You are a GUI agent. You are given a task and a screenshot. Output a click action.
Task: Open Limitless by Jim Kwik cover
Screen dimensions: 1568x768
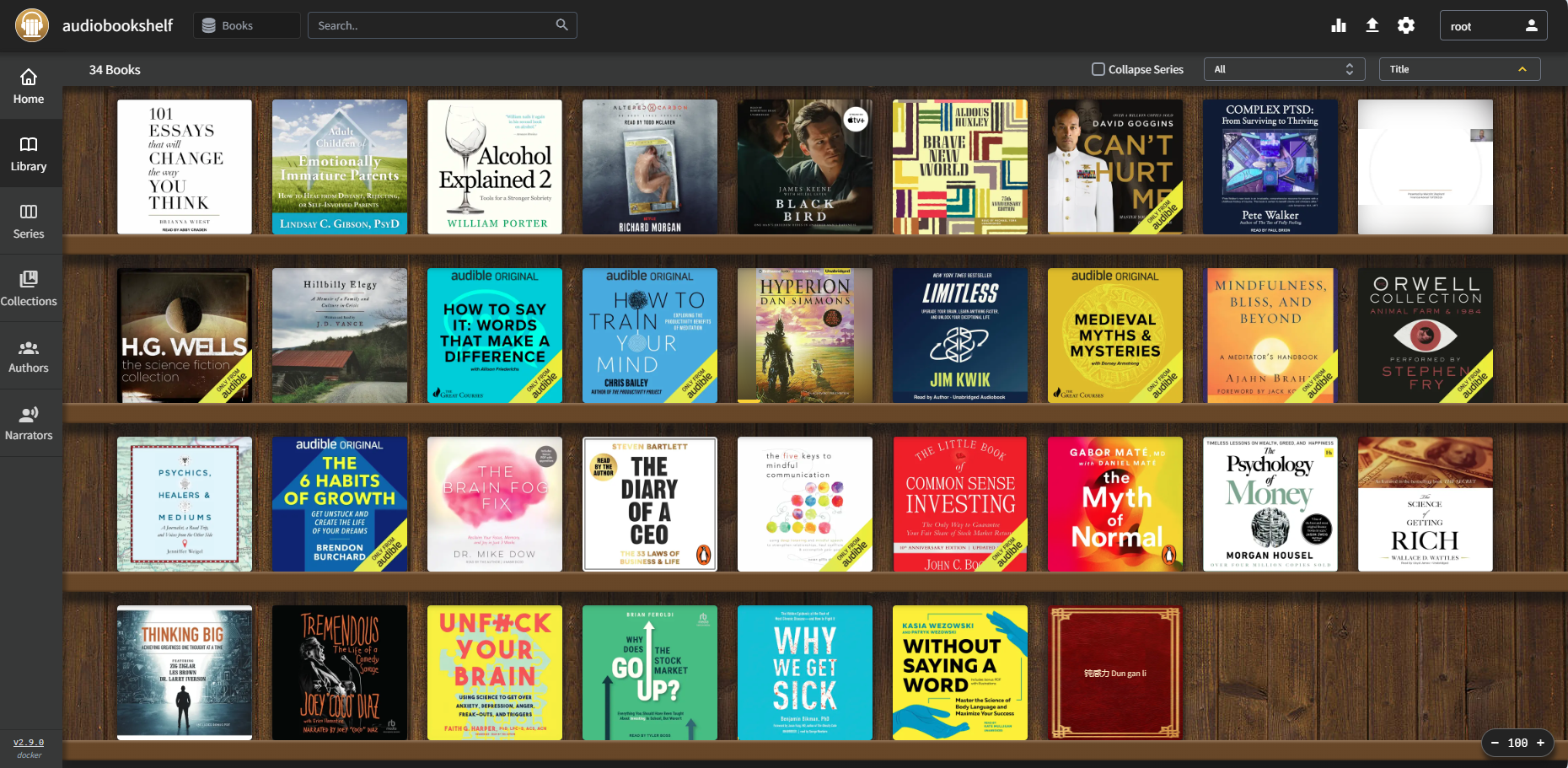click(x=960, y=336)
